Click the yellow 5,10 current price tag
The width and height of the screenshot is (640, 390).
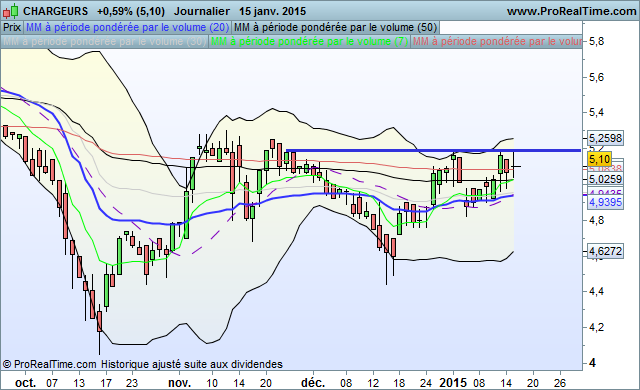pyautogui.click(x=600, y=159)
